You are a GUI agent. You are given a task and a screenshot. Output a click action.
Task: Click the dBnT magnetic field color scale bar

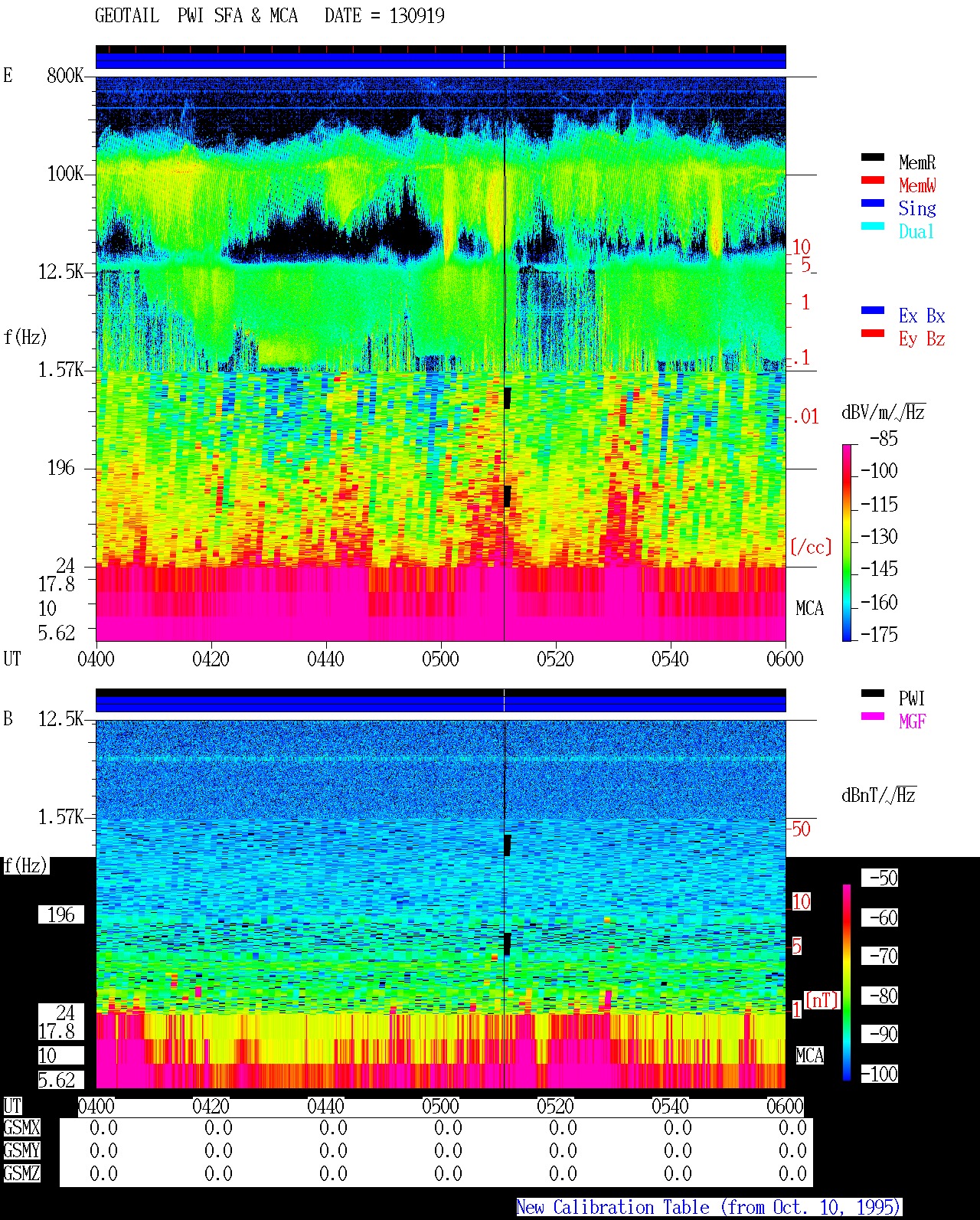click(847, 983)
